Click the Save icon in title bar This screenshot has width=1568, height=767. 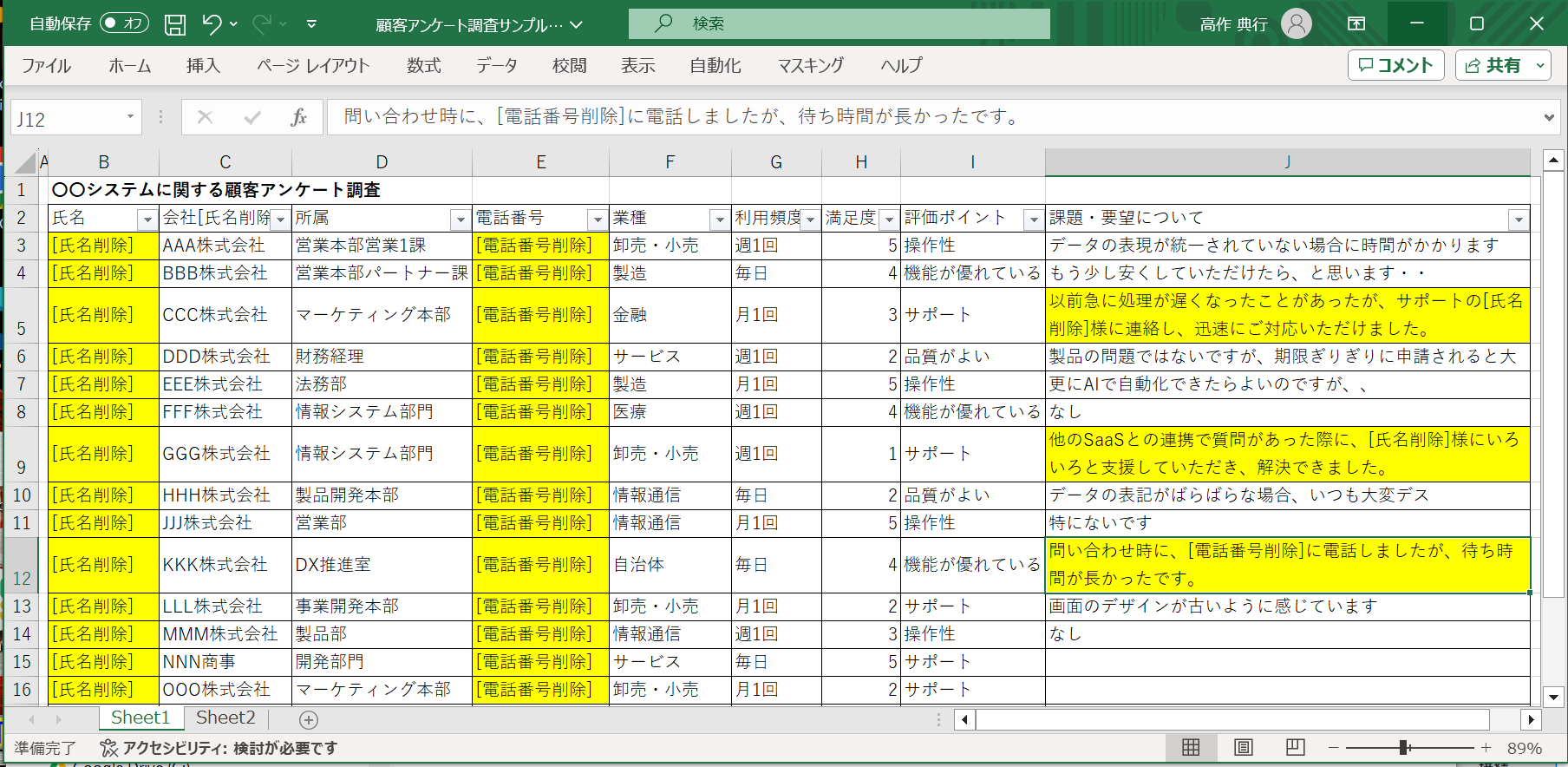point(175,24)
